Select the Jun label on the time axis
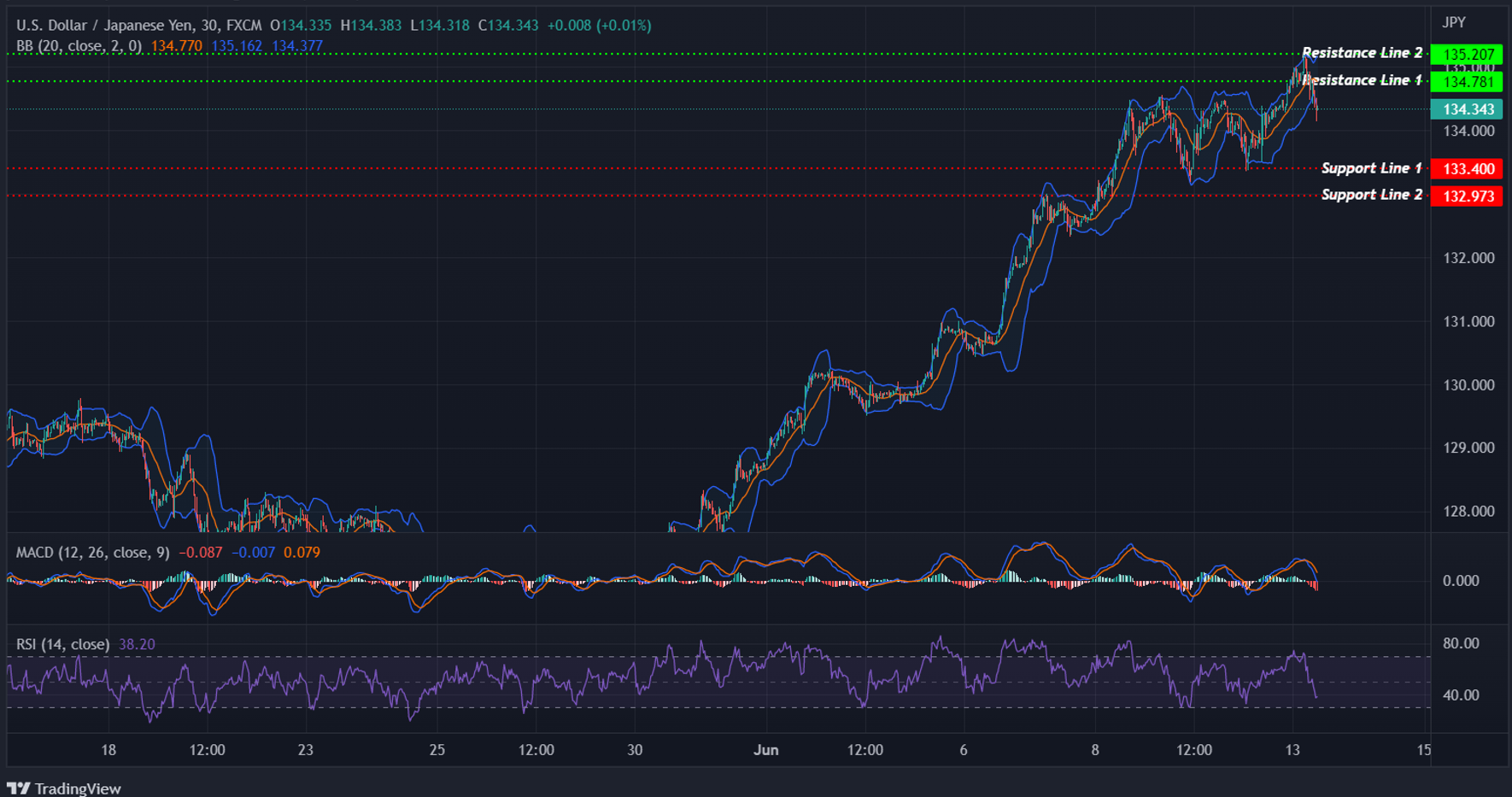The height and width of the screenshot is (797, 1512). pyautogui.click(x=766, y=749)
